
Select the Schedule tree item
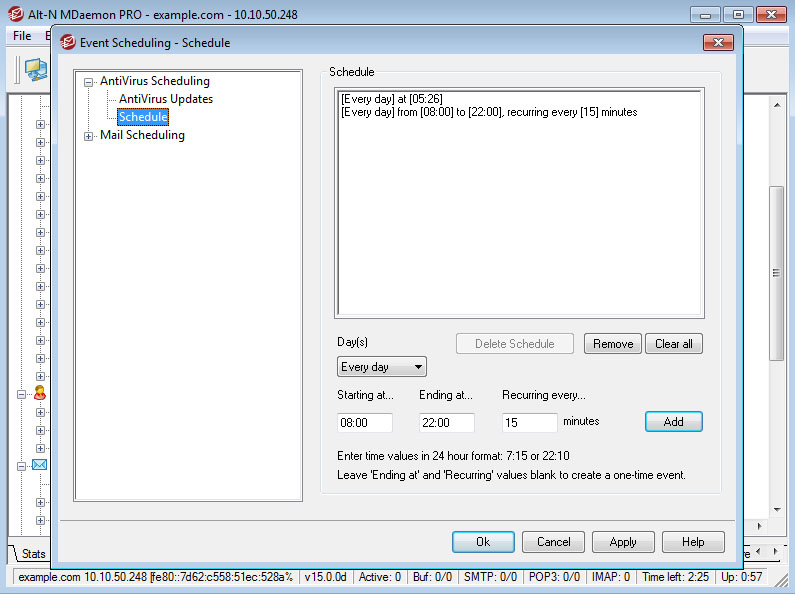coord(143,117)
